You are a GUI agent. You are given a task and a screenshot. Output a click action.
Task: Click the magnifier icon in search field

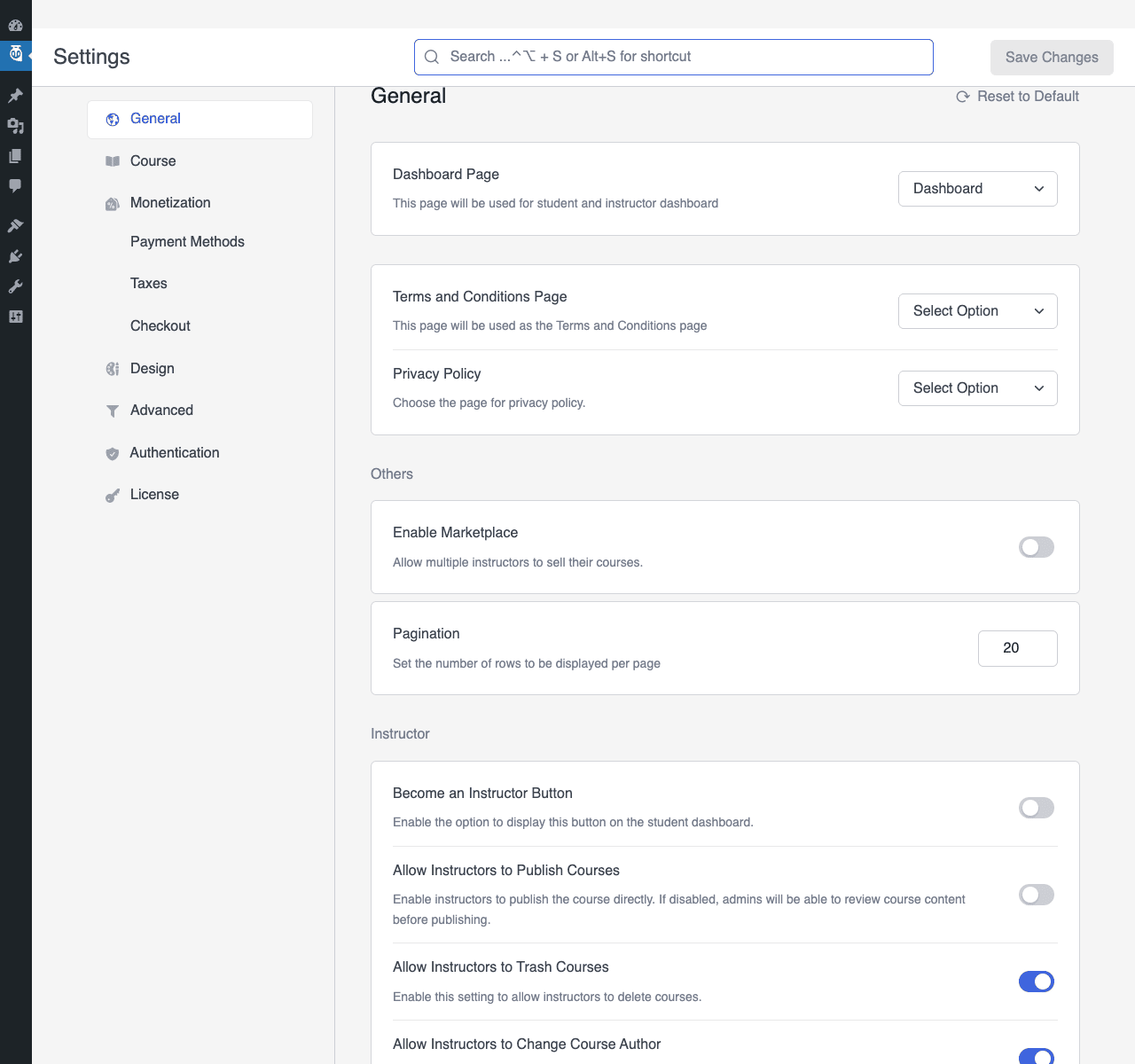[432, 57]
